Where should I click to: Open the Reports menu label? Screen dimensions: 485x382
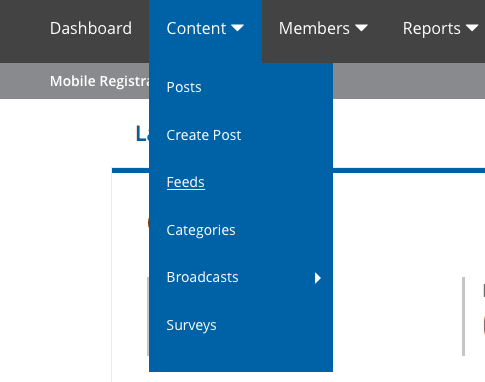(x=432, y=28)
